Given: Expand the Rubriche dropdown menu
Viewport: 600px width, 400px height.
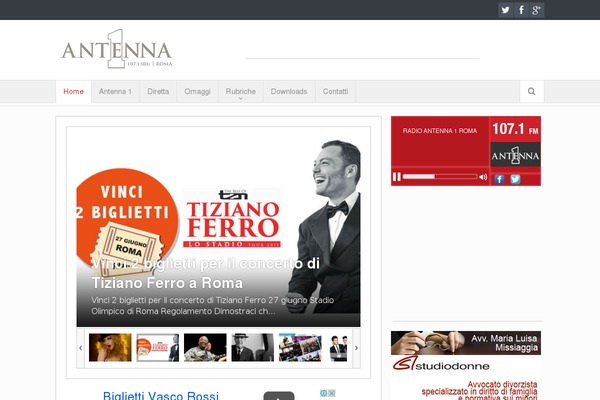Looking at the screenshot, I should (241, 92).
